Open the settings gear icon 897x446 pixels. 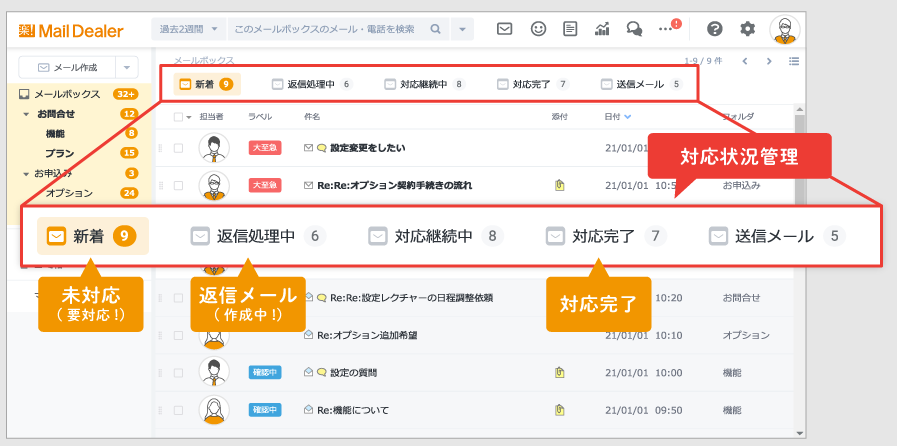tap(747, 29)
